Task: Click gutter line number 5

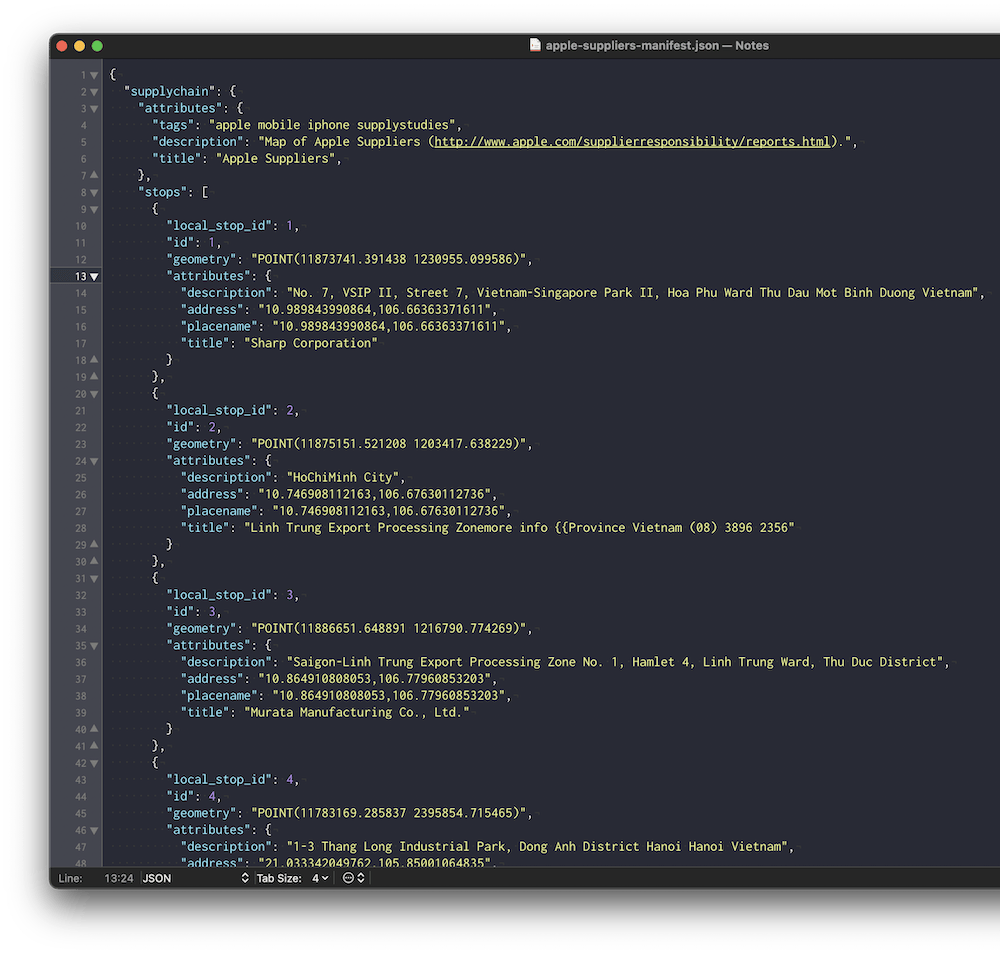Action: click(x=84, y=142)
